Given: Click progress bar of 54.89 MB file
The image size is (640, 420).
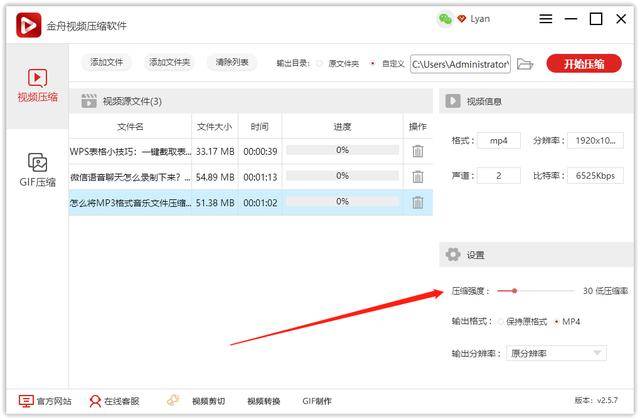Looking at the screenshot, I should pos(342,176).
